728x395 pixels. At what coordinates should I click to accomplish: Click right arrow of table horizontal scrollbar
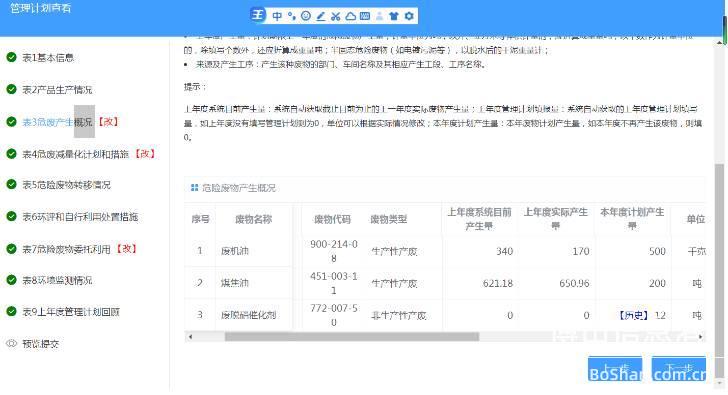701,337
